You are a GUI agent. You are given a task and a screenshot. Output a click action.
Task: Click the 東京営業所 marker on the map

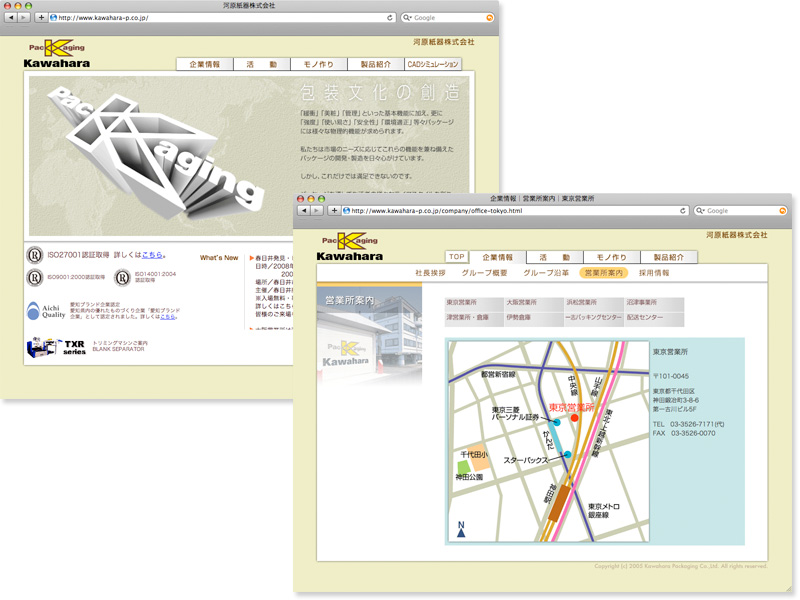point(574,419)
